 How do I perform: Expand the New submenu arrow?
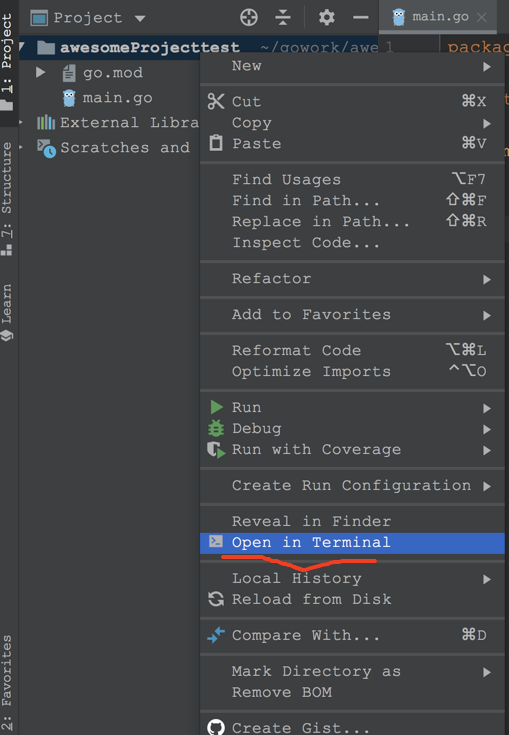(x=487, y=67)
